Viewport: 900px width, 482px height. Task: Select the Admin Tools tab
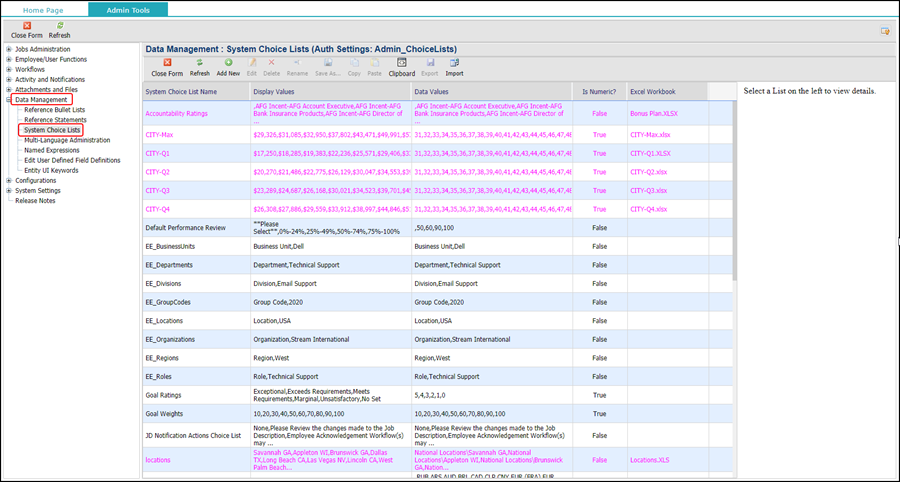point(128,9)
